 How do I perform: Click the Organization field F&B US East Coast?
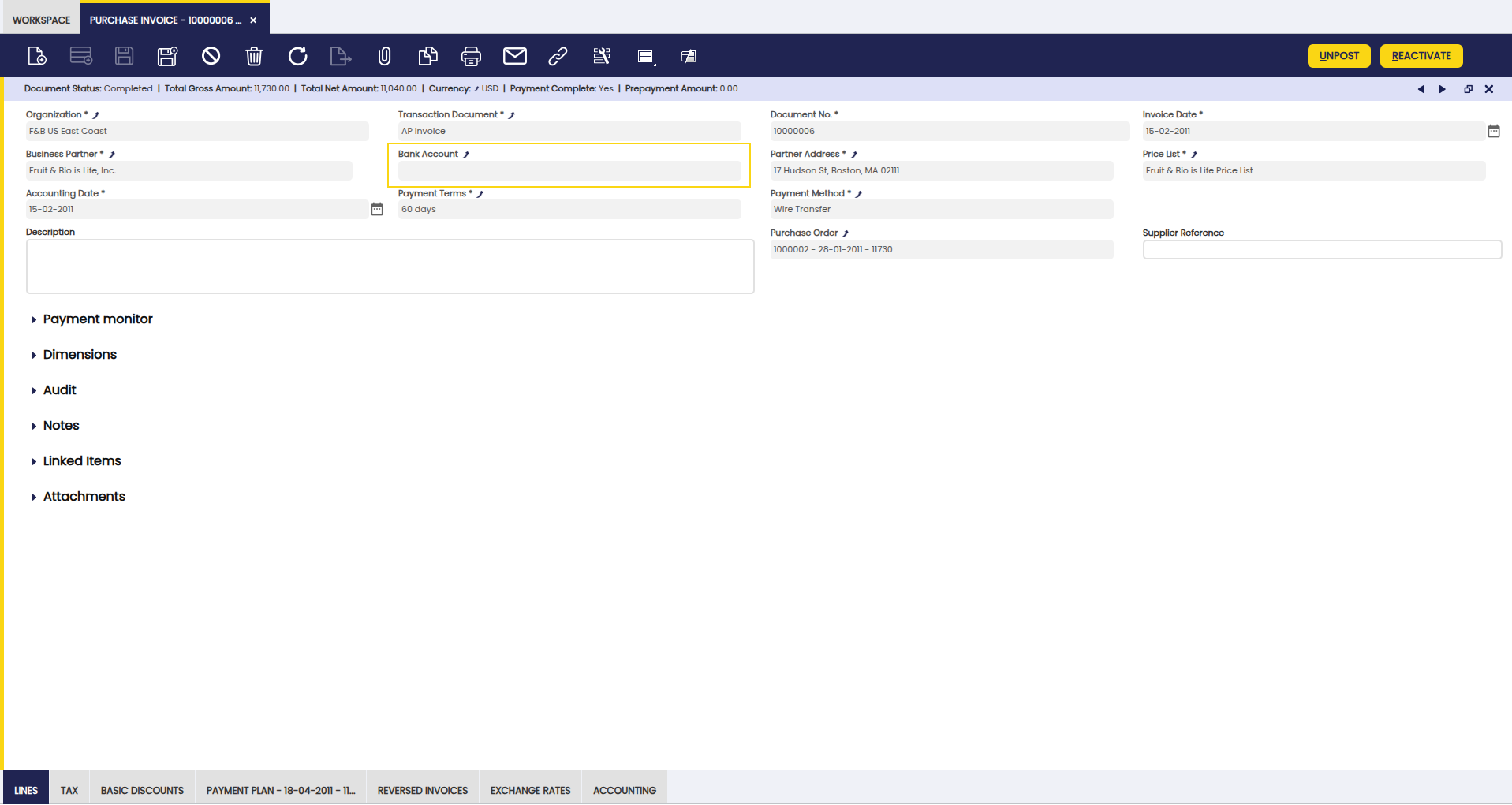[x=197, y=131]
